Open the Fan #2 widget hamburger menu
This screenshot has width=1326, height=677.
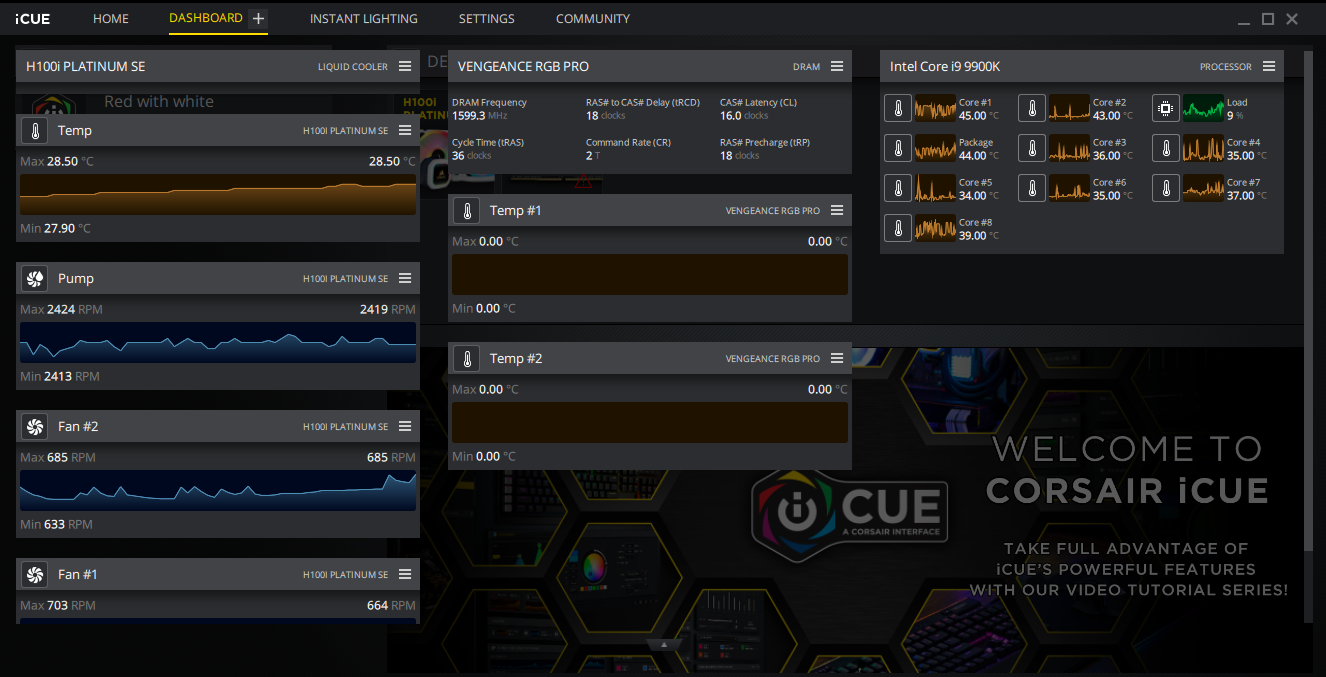point(405,426)
